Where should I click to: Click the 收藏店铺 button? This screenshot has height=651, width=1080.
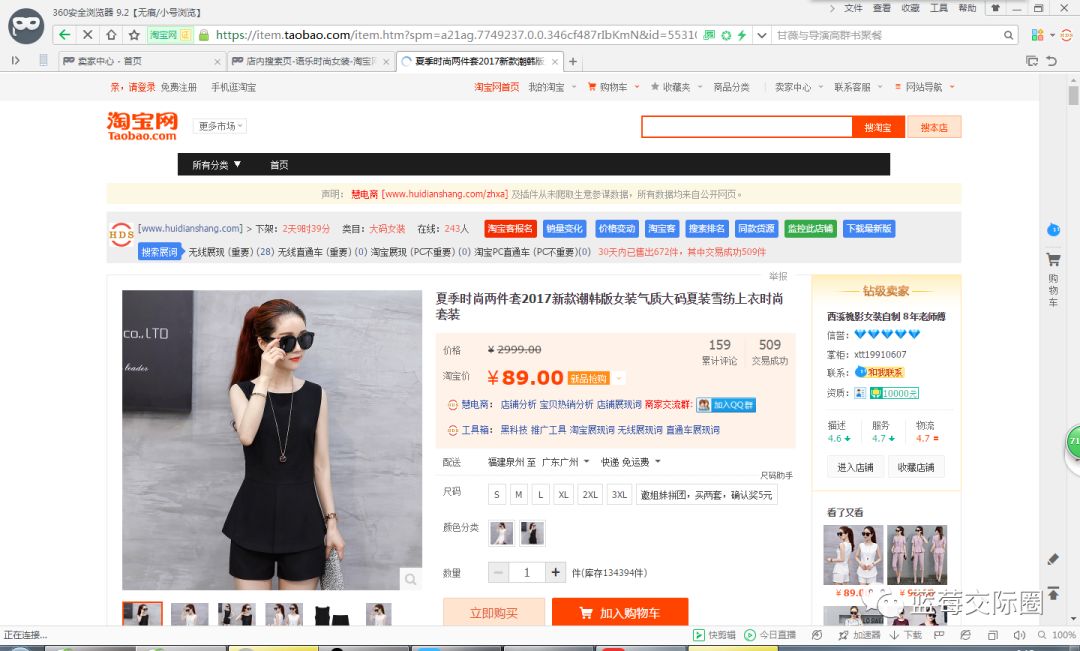point(915,467)
